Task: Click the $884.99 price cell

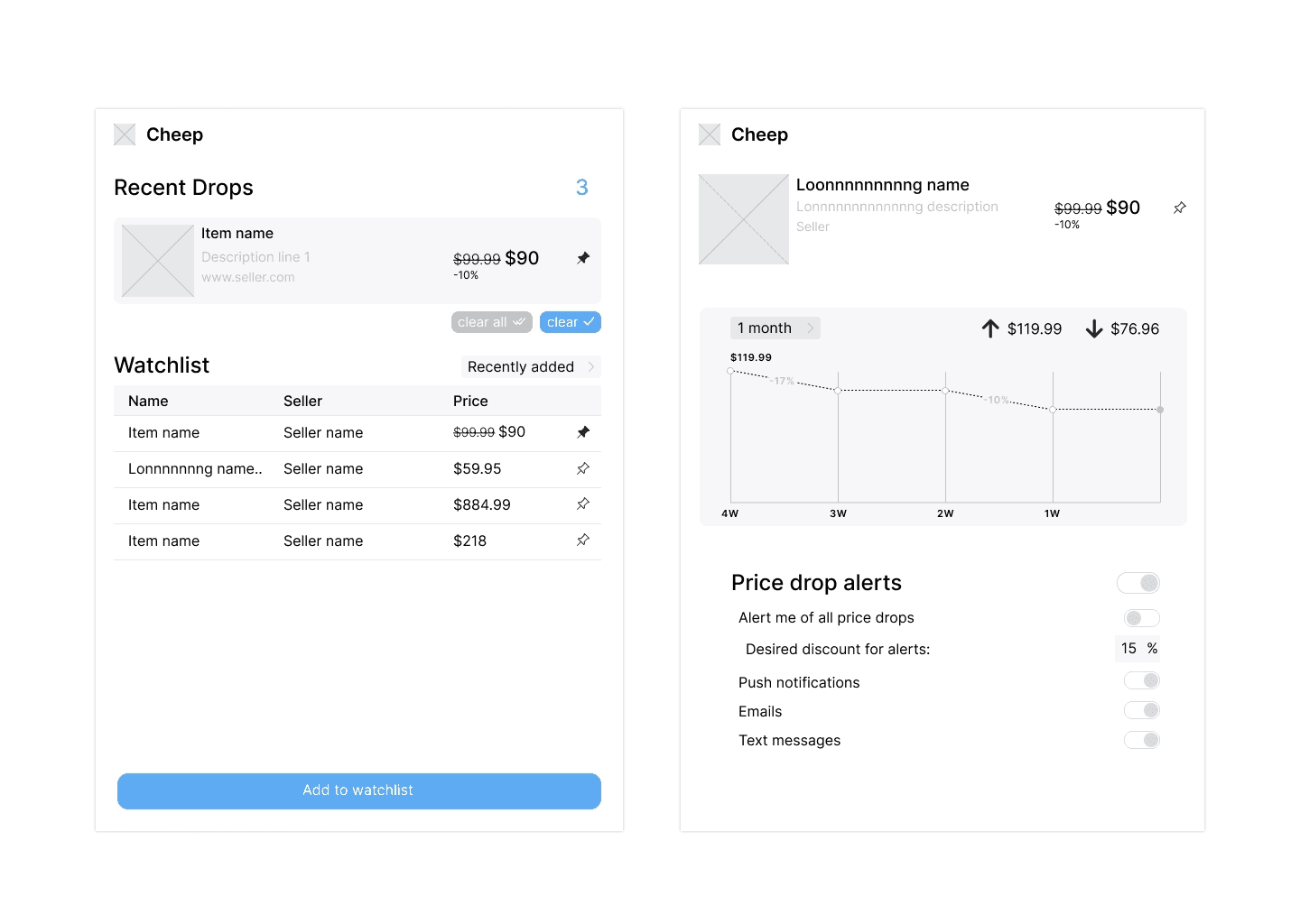Action: click(482, 505)
